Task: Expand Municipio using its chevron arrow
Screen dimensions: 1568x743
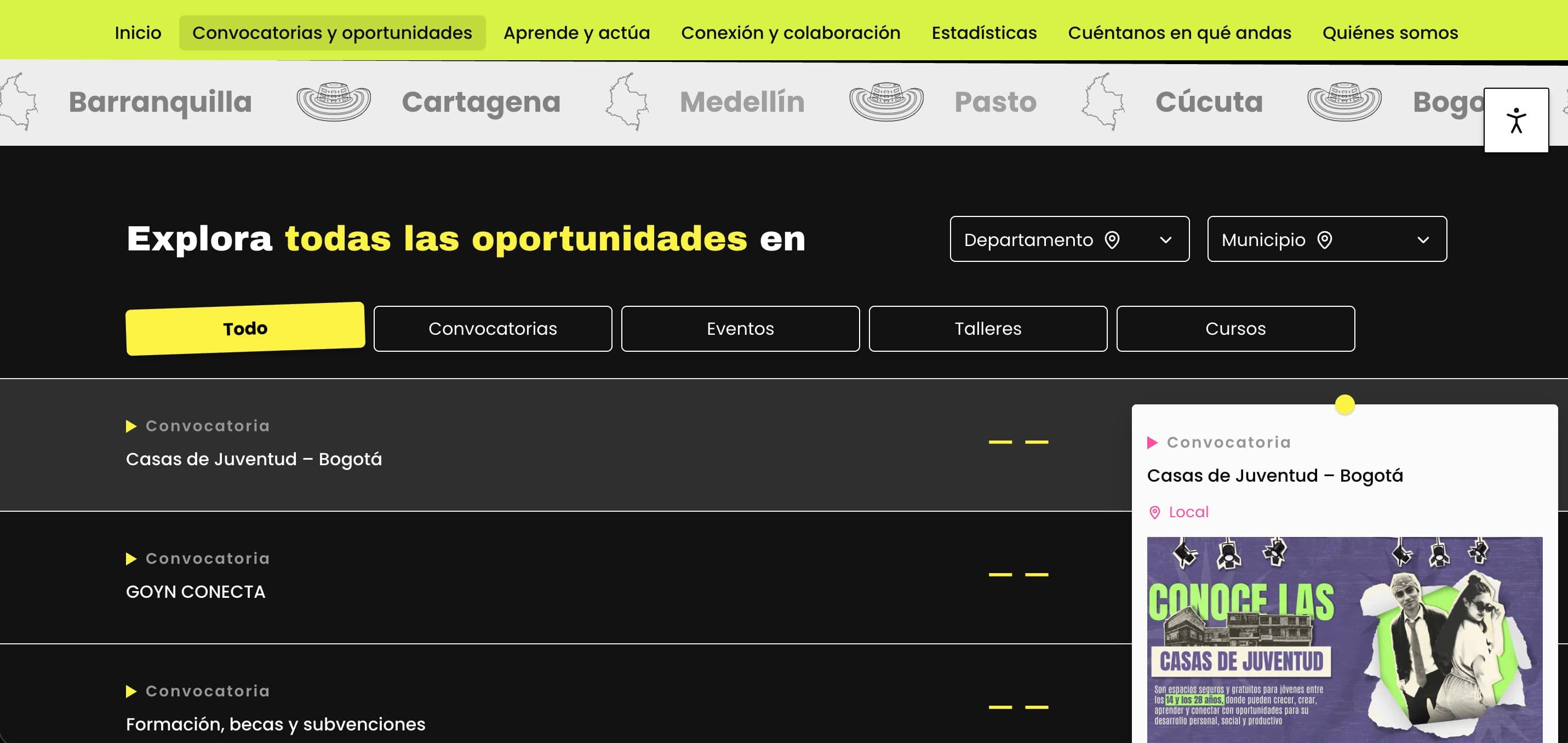Action: 1423,240
